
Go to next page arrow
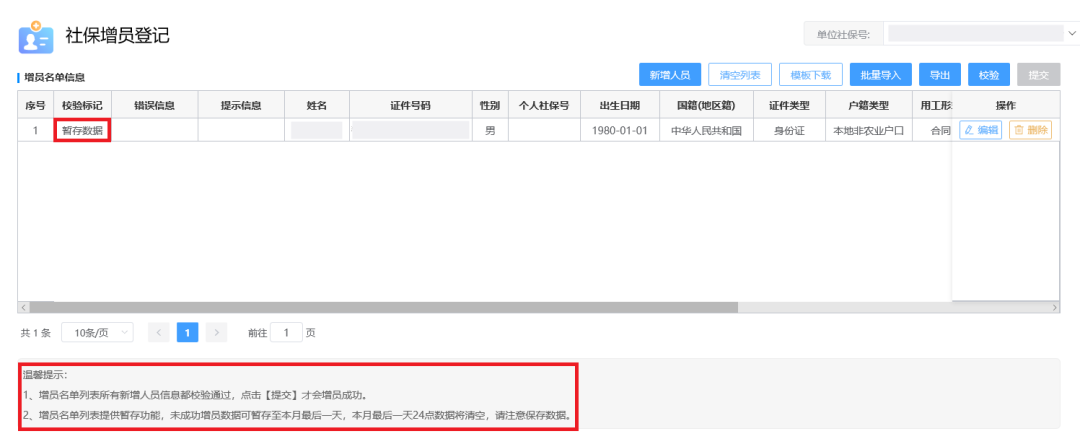pyautogui.click(x=216, y=333)
